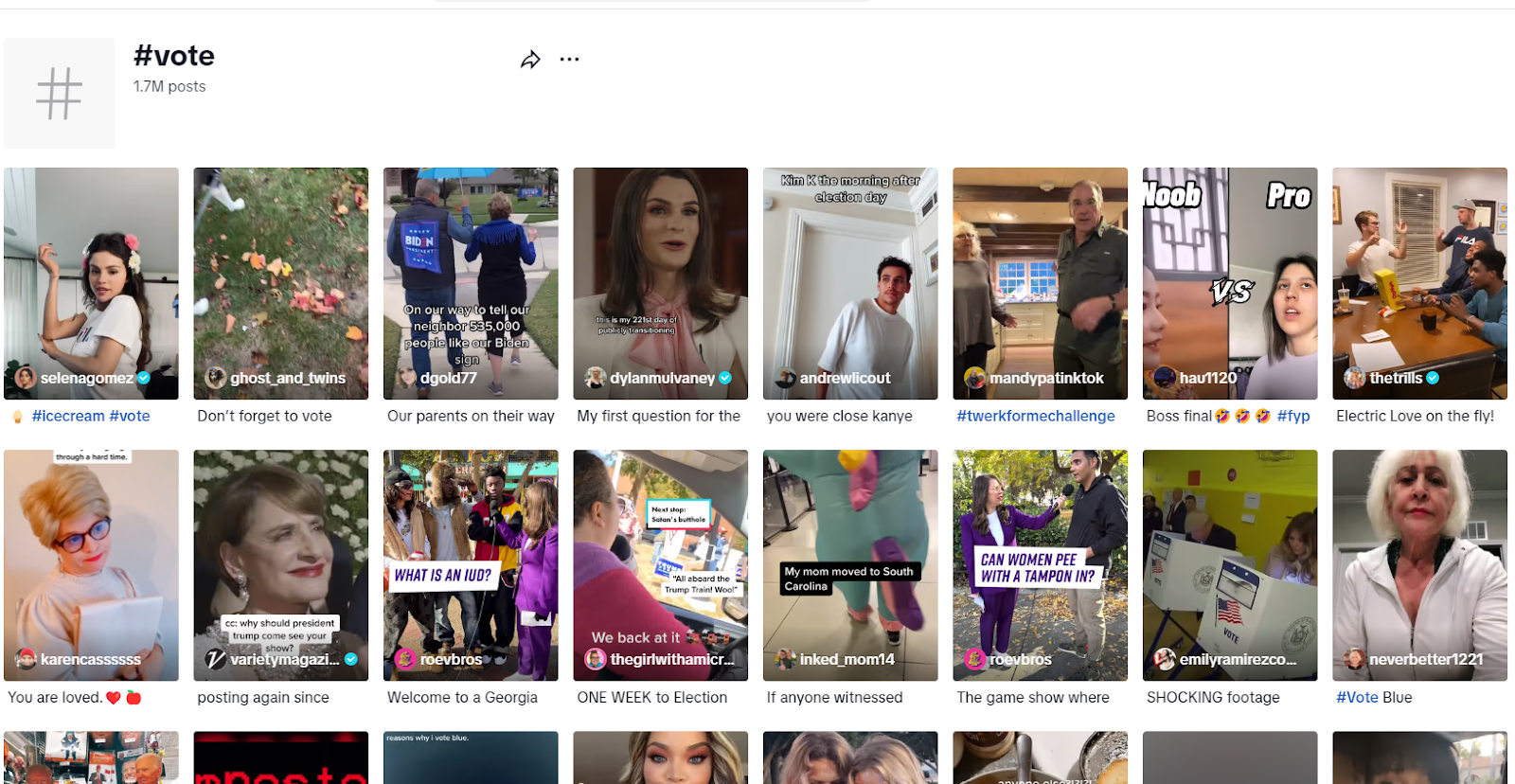This screenshot has height=784, width=1515.
Task: Click dylanmulvaney avatar icon
Action: [x=596, y=378]
